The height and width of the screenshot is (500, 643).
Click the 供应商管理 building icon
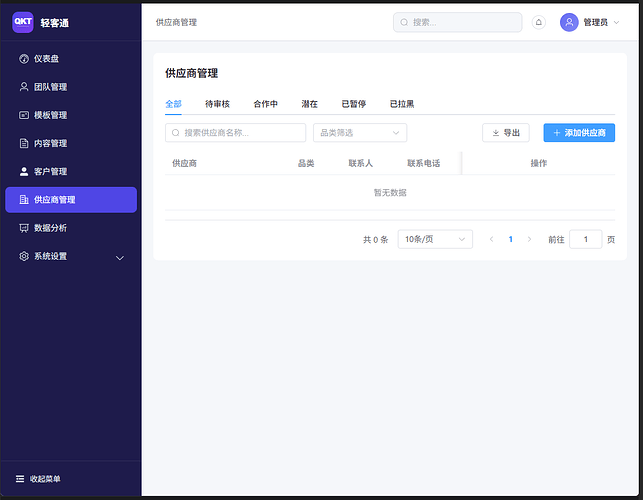(x=24, y=200)
